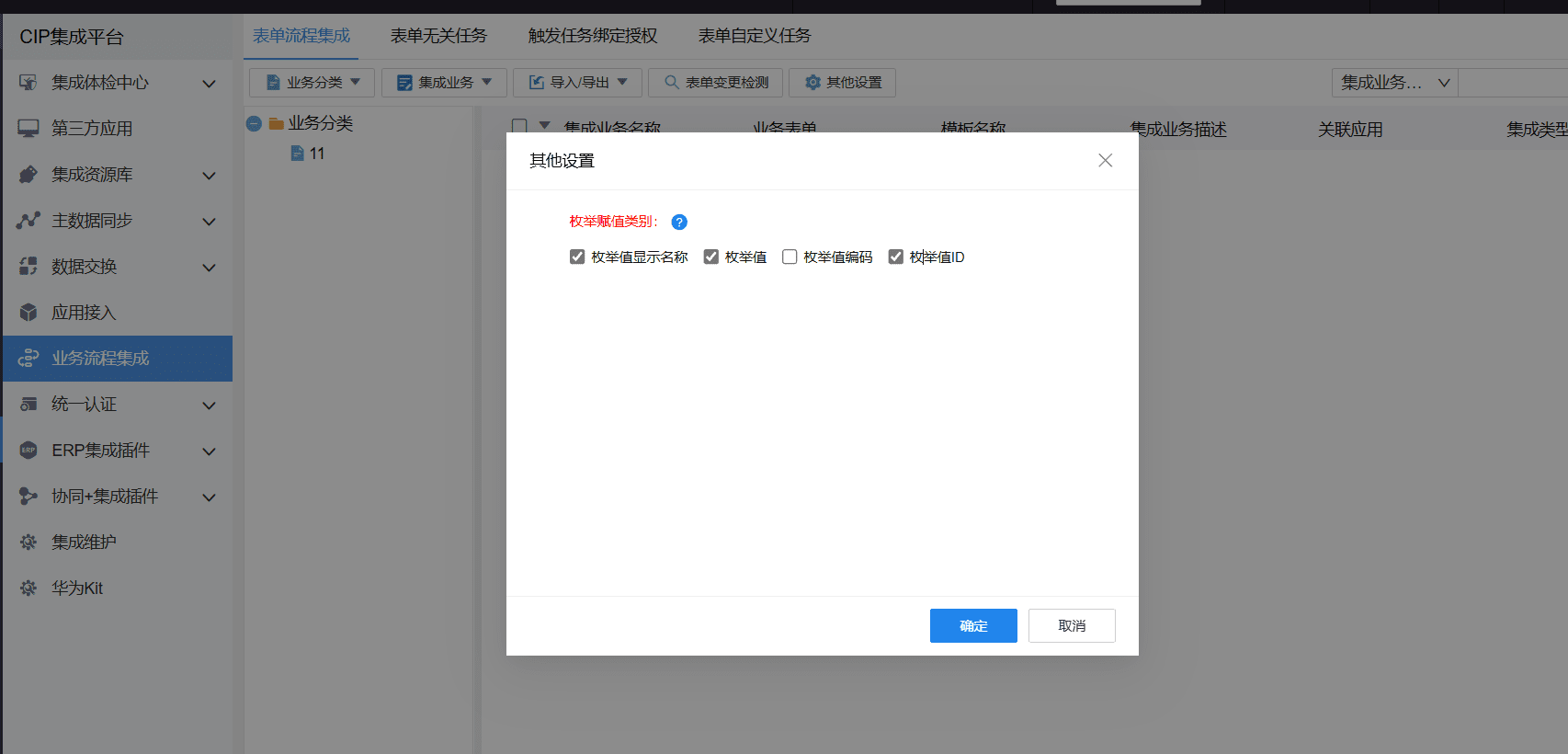Switch to the 表单无关任务 tab
1568x754 pixels.
(x=439, y=36)
